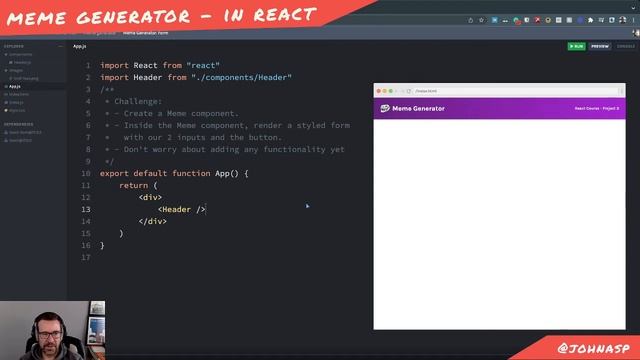Open Header.js in the file tree
Image resolution: width=640 pixels, height=360 pixels.
point(20,62)
